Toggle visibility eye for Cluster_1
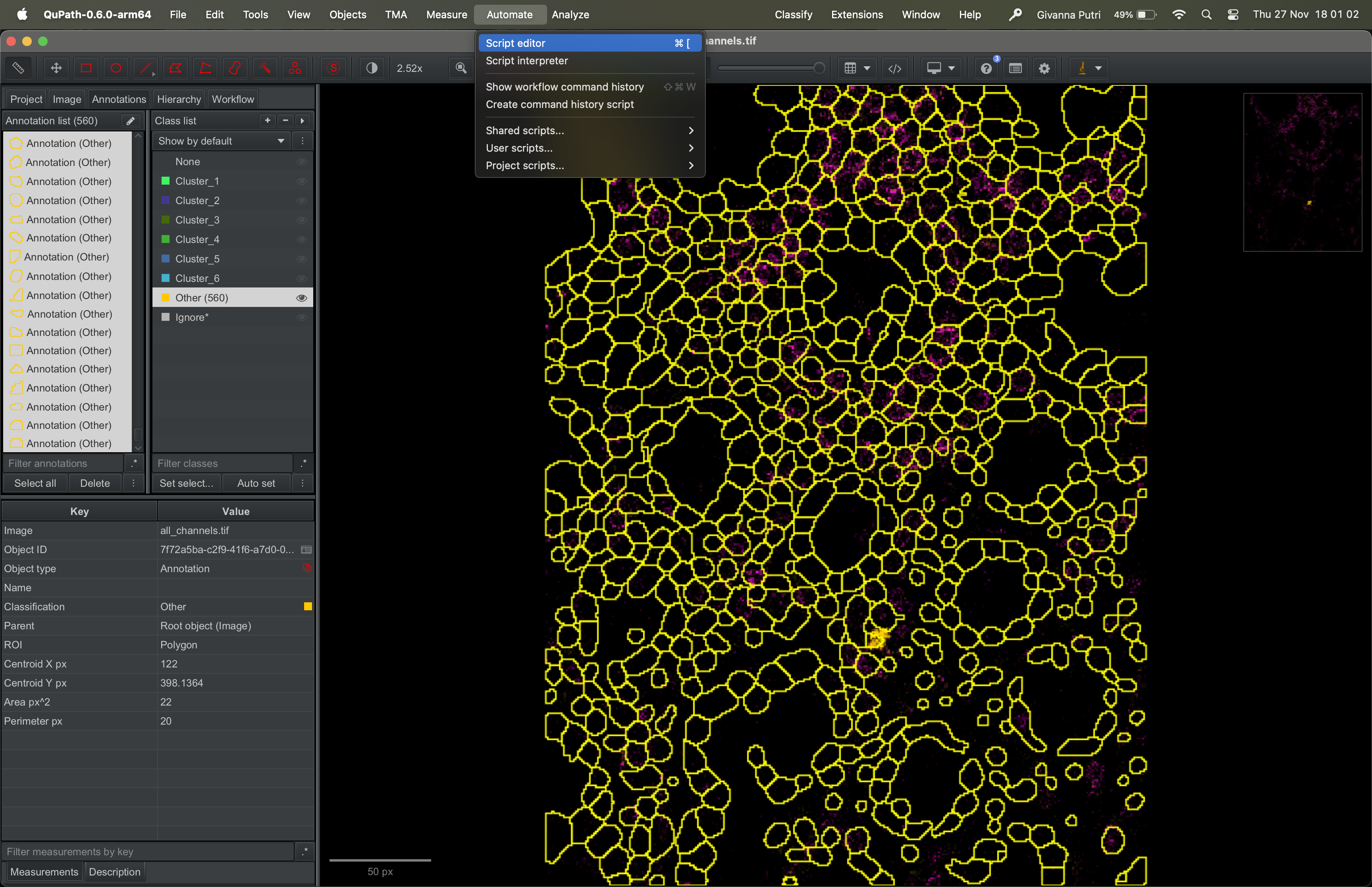 (301, 181)
